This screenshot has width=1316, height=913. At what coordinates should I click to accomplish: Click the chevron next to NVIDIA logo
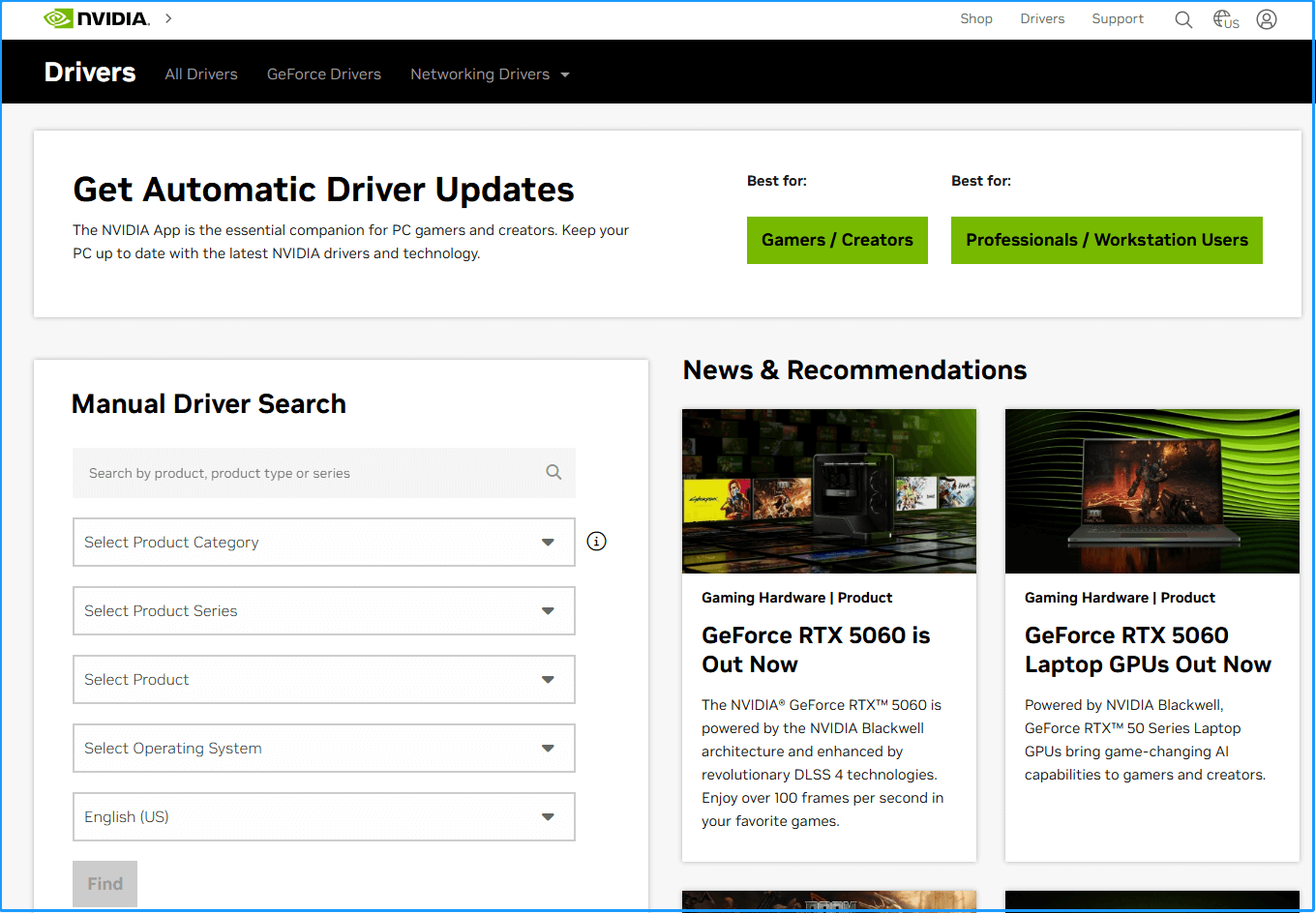click(x=168, y=18)
